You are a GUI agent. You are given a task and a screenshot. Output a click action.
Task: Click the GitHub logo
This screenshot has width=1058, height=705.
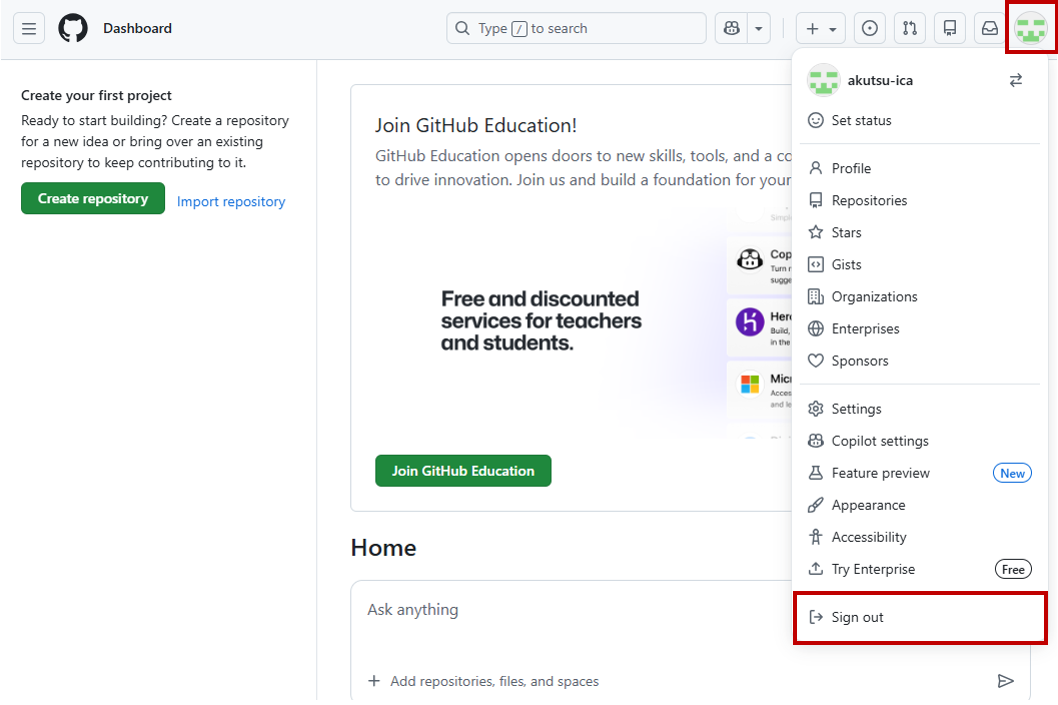73,29
